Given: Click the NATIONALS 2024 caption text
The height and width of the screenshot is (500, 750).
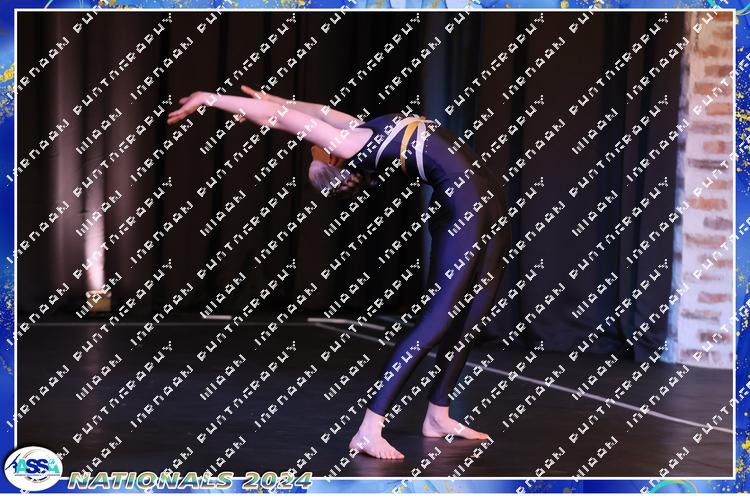Looking at the screenshot, I should (190, 480).
